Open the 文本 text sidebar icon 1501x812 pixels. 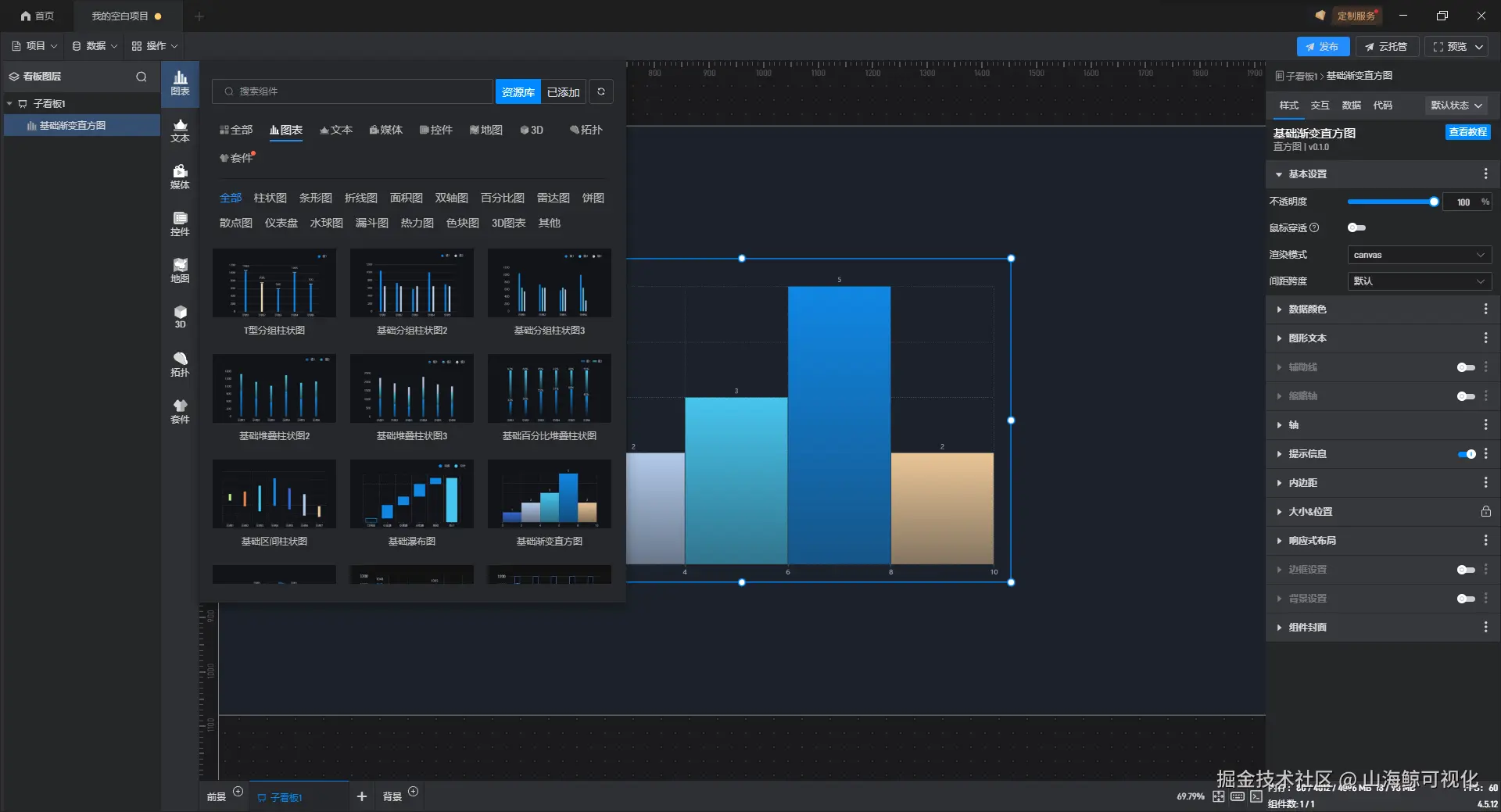[x=180, y=131]
